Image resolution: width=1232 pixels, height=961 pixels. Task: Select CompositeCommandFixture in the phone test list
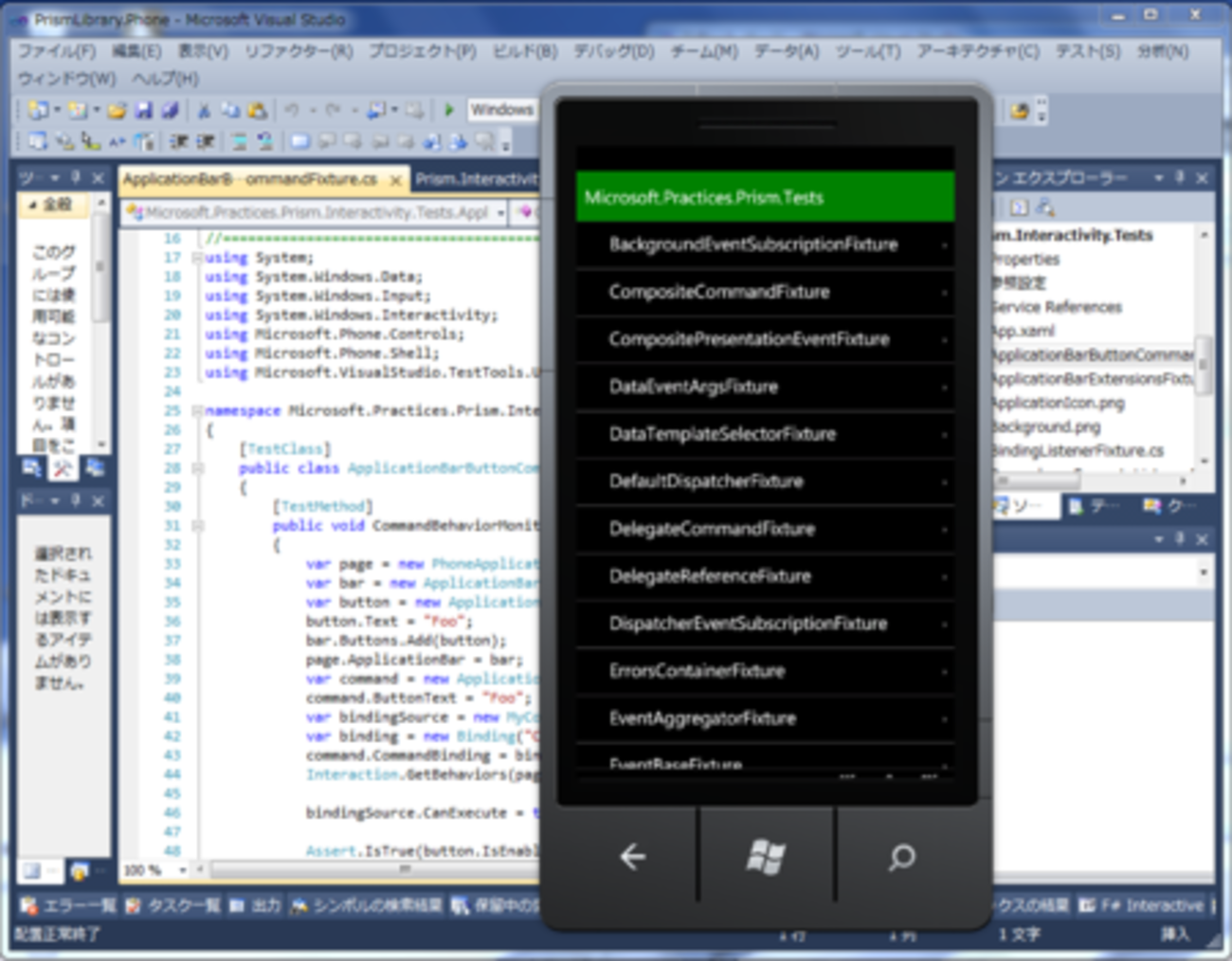point(719,292)
